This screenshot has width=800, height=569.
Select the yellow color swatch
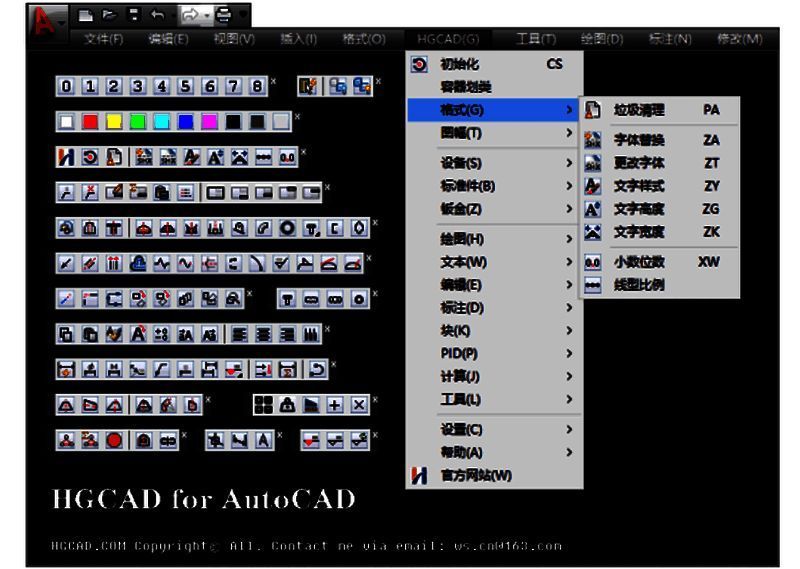(114, 122)
